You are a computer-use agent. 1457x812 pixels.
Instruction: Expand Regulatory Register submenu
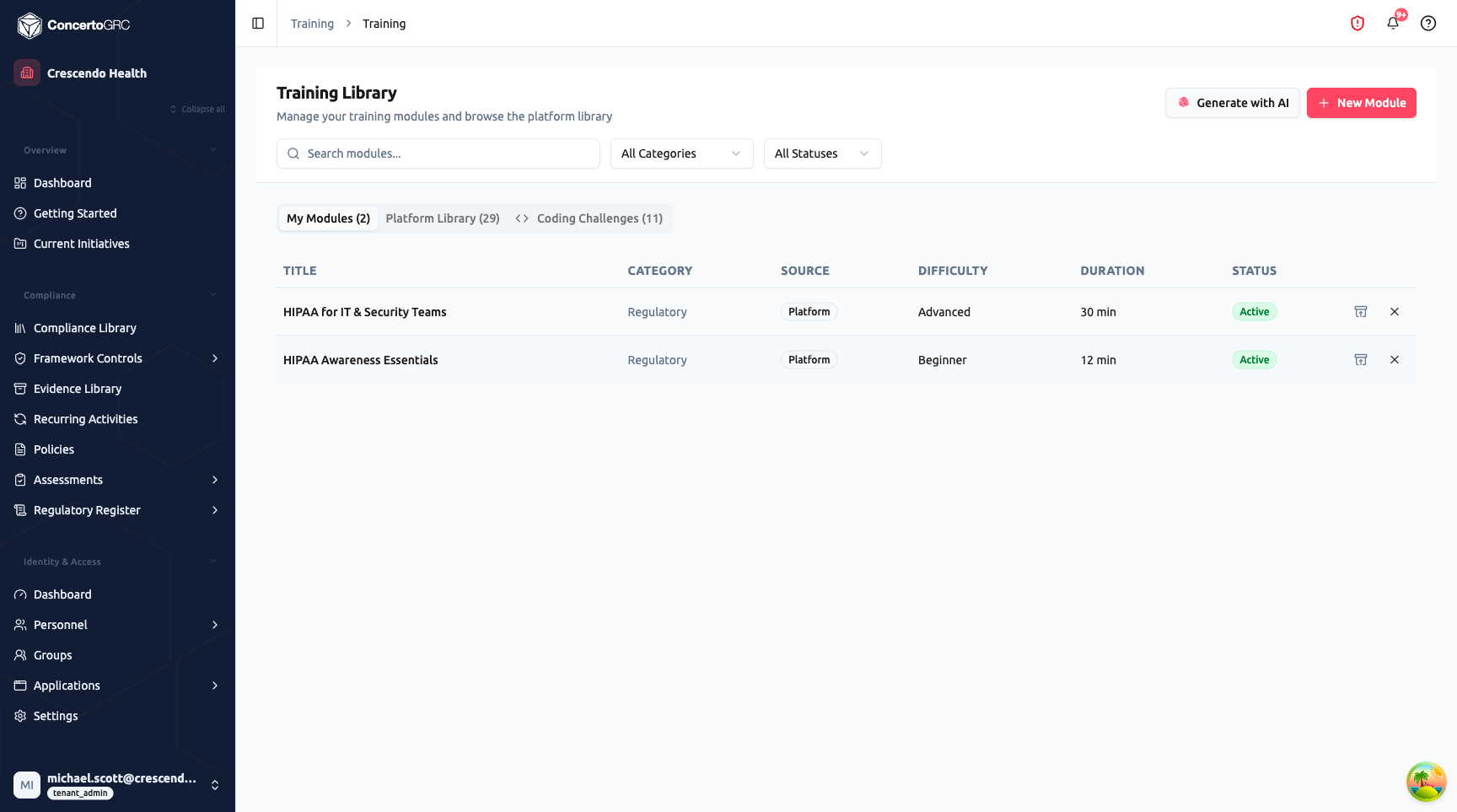215,510
